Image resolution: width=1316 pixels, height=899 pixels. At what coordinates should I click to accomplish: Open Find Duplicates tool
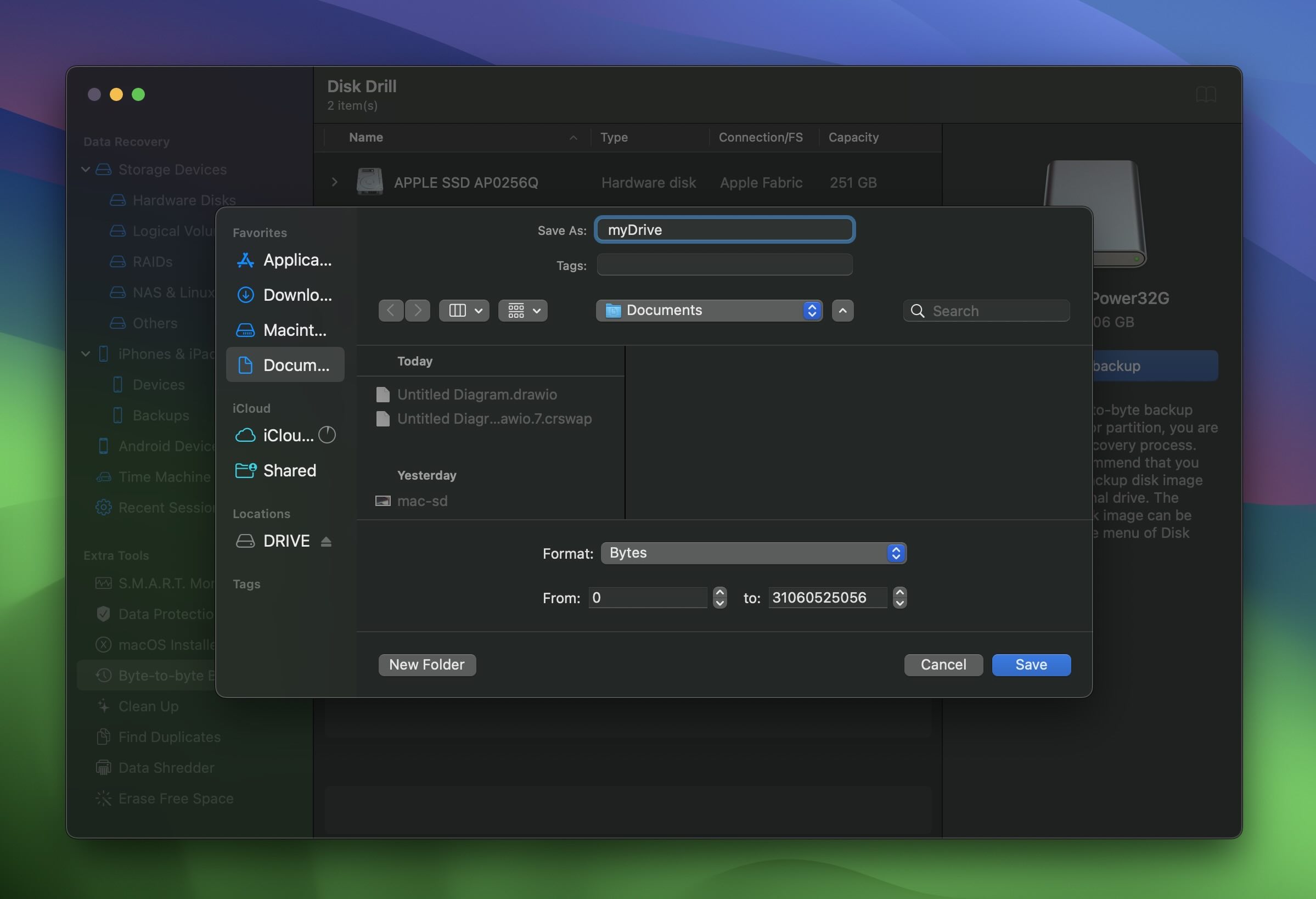pos(159,737)
